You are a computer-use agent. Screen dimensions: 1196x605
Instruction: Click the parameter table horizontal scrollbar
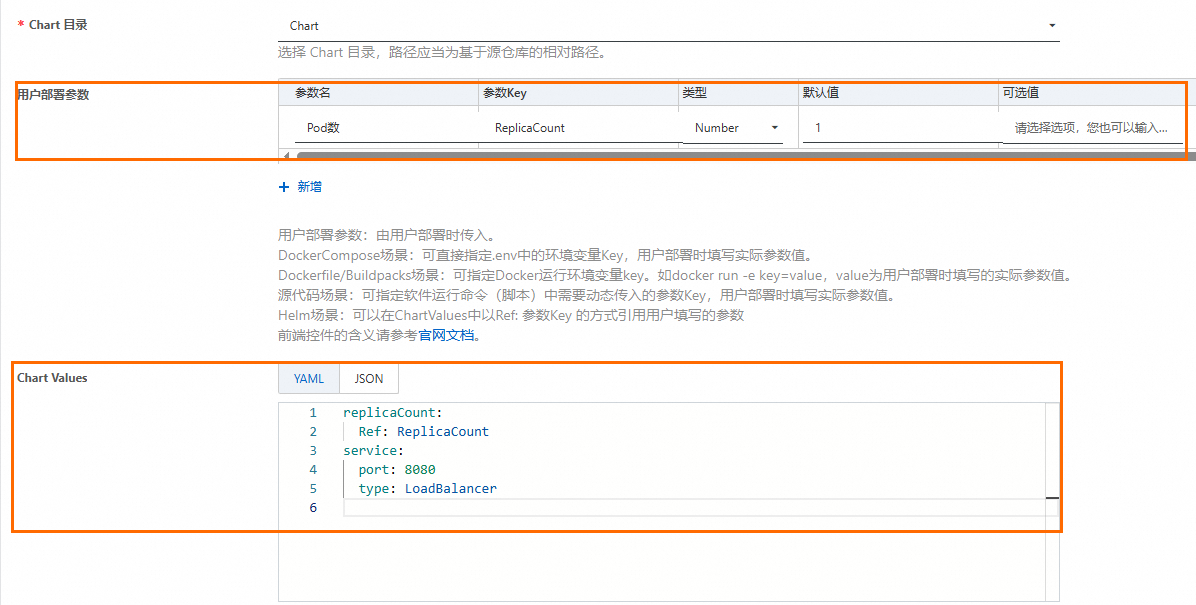(x=700, y=156)
